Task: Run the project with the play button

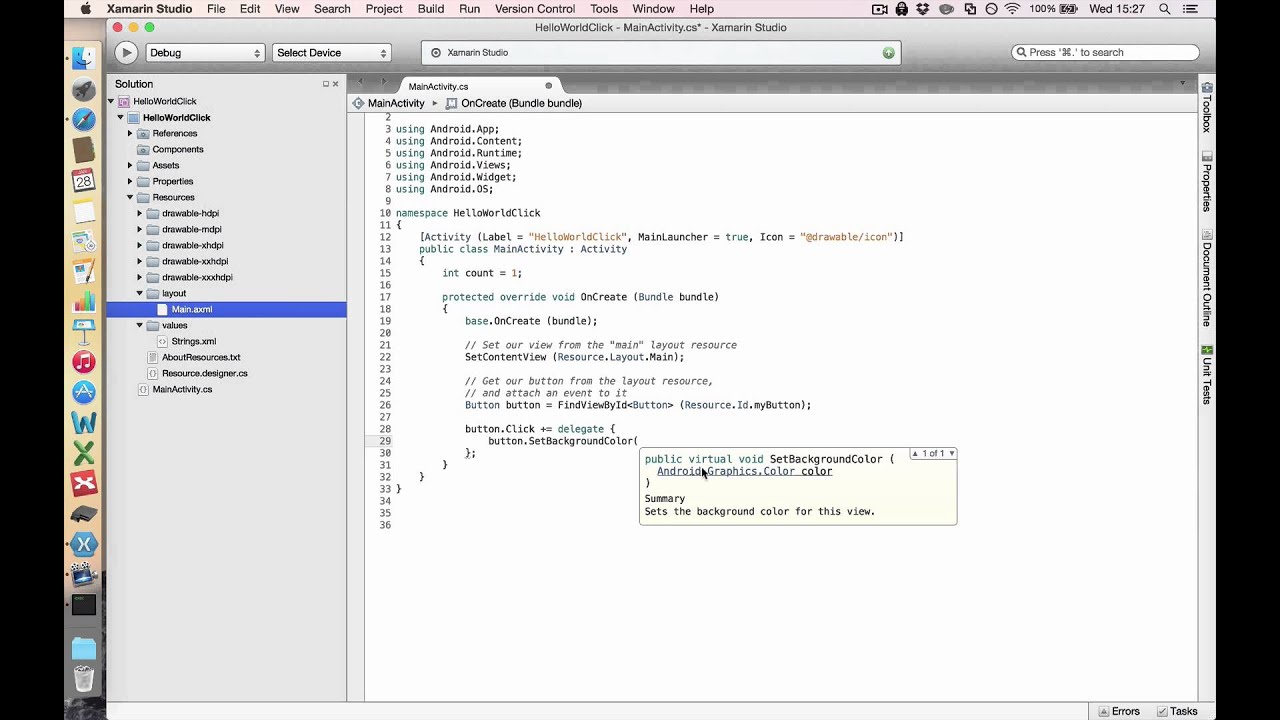Action: (125, 53)
